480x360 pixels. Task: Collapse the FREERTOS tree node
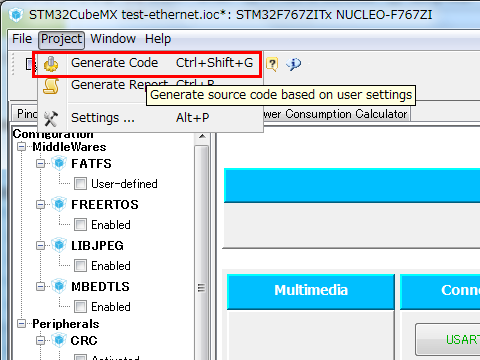pos(40,204)
